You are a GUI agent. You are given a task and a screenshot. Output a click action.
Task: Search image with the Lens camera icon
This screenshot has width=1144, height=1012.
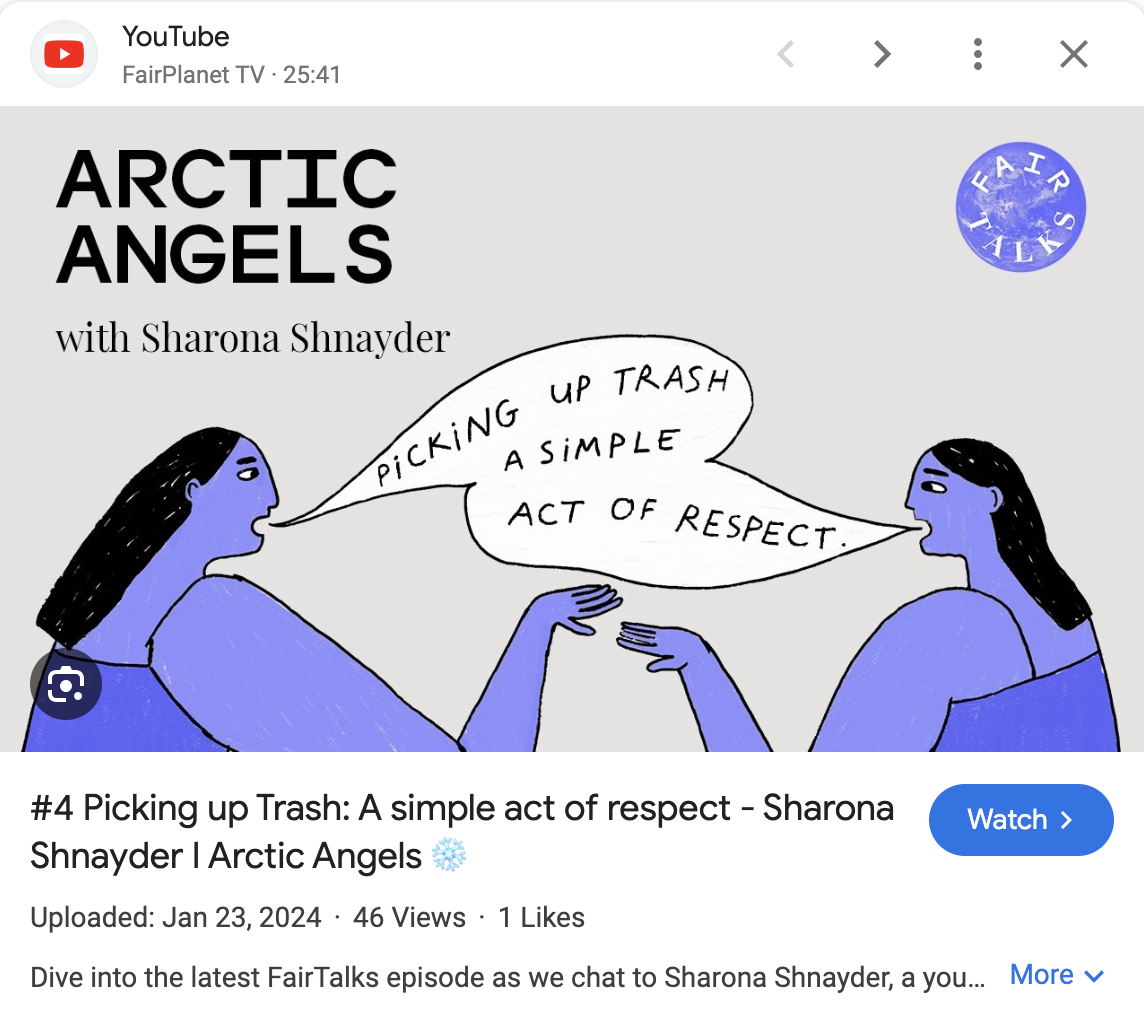pos(66,684)
